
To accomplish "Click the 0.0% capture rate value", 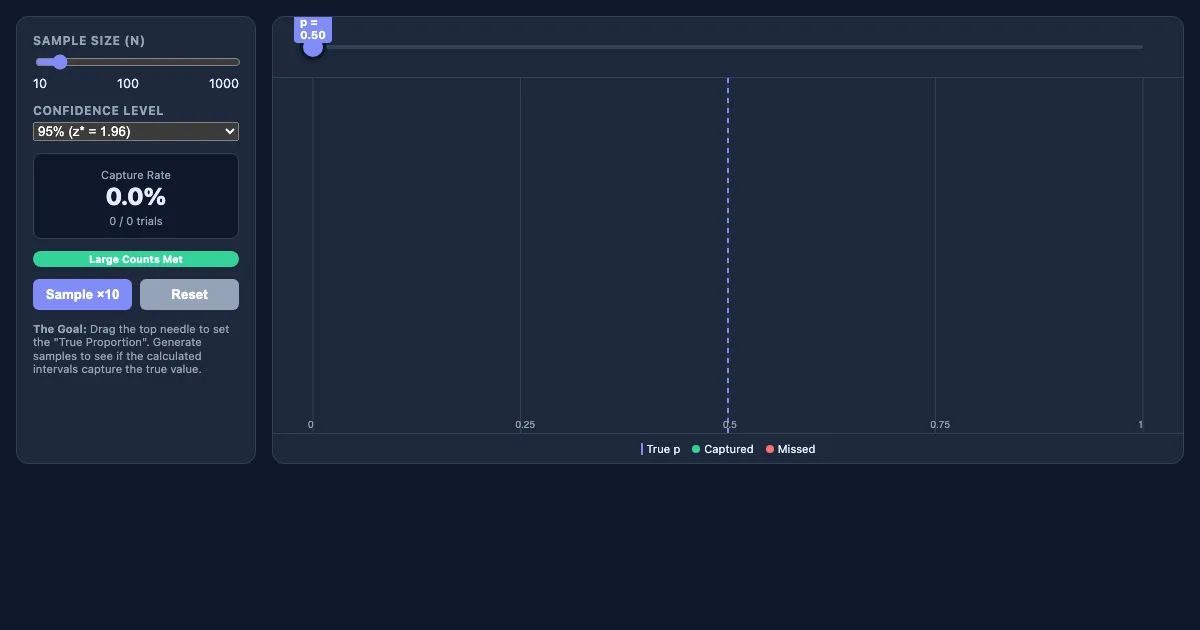I will point(136,197).
